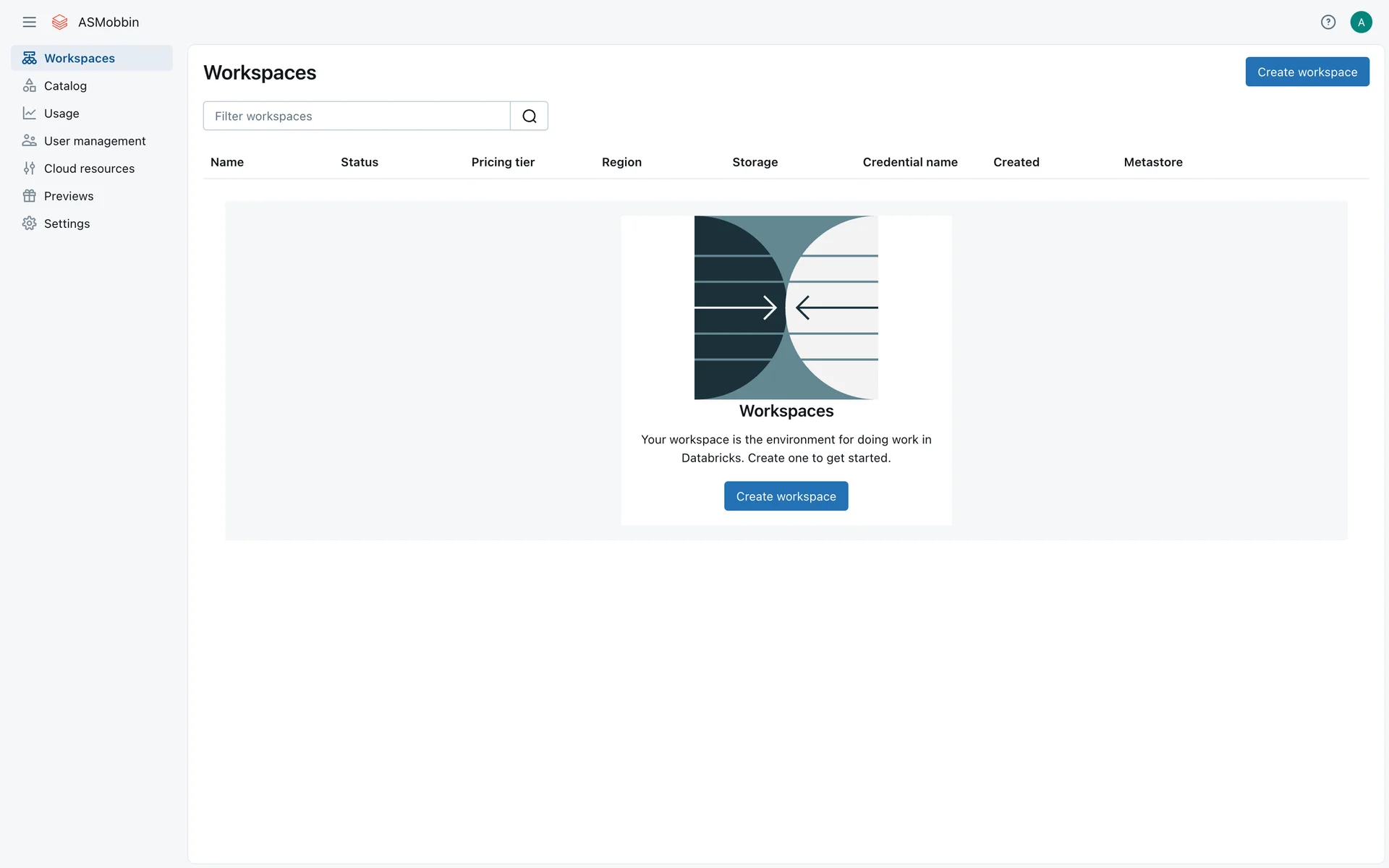Click the Workspaces illustration thumbnail

pyautogui.click(x=786, y=307)
